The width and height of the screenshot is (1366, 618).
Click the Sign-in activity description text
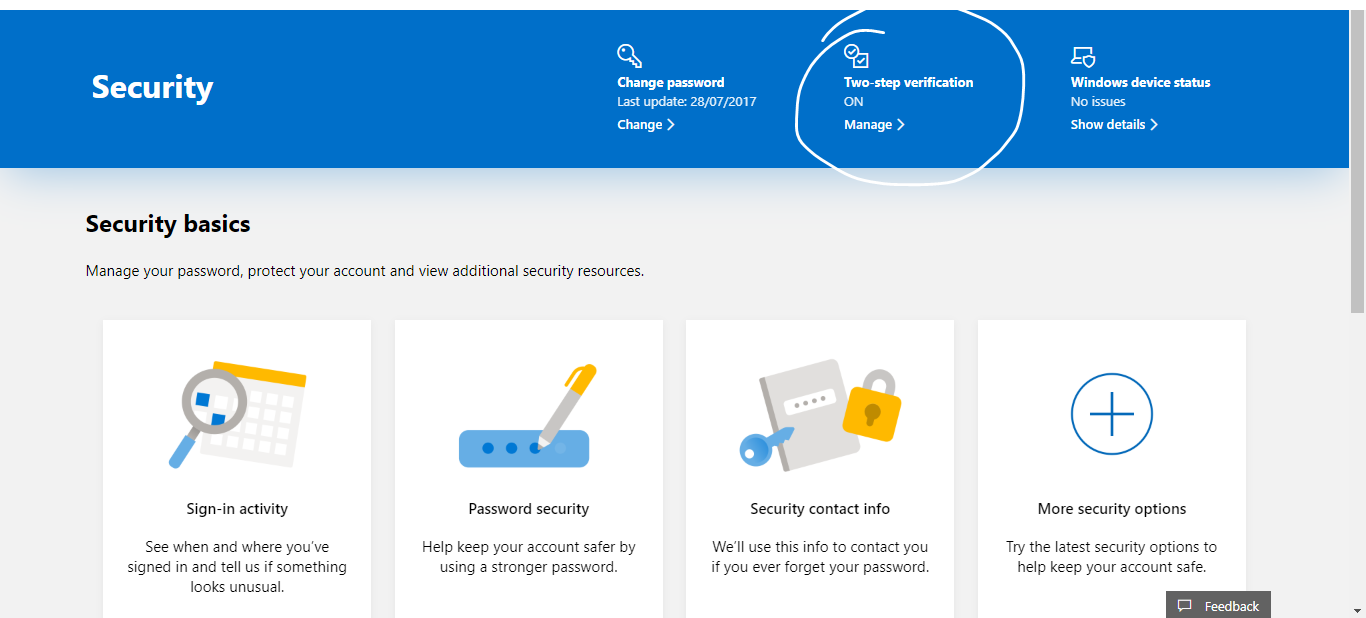[x=237, y=567]
